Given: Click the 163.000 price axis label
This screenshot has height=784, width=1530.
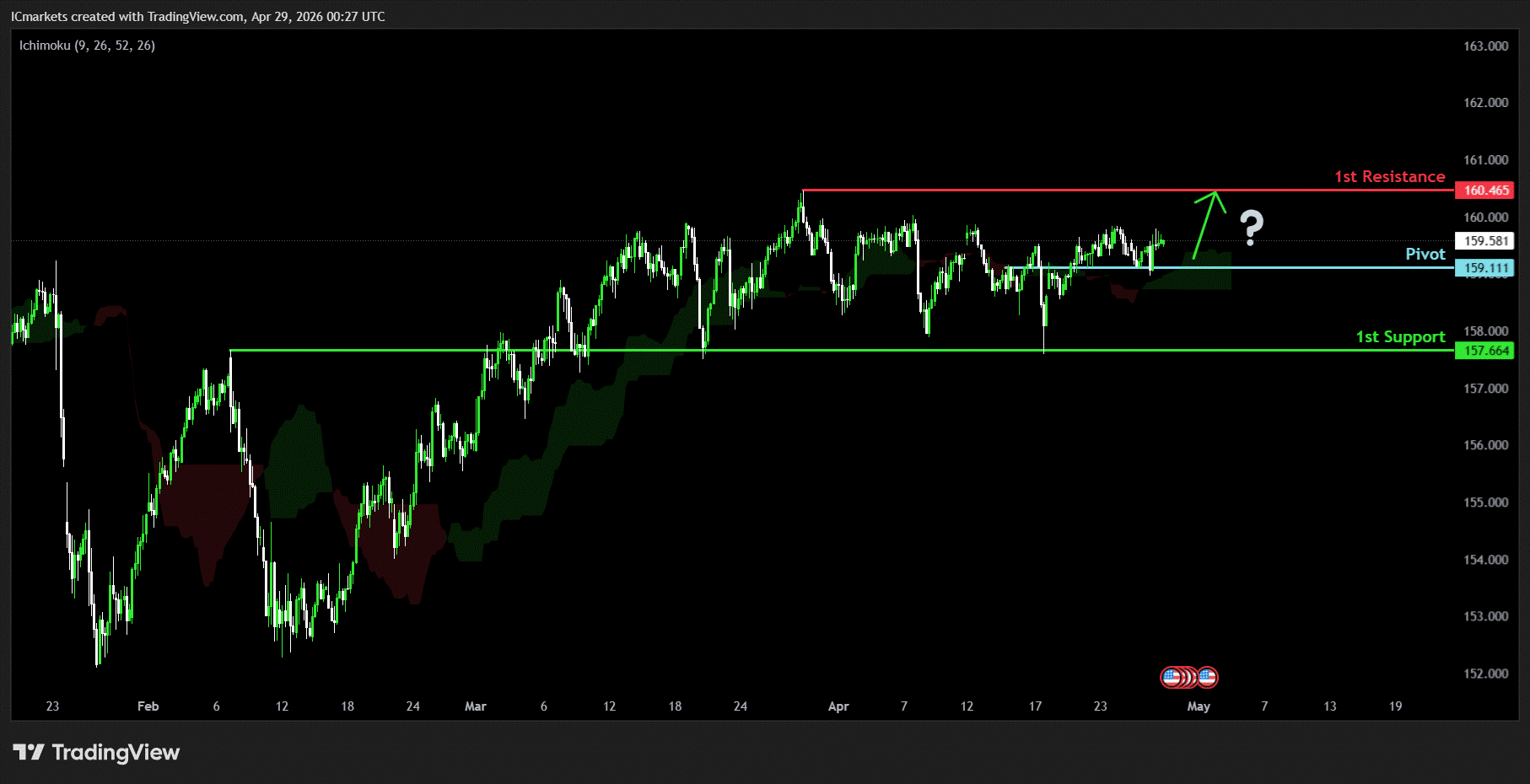Looking at the screenshot, I should 1485,46.
